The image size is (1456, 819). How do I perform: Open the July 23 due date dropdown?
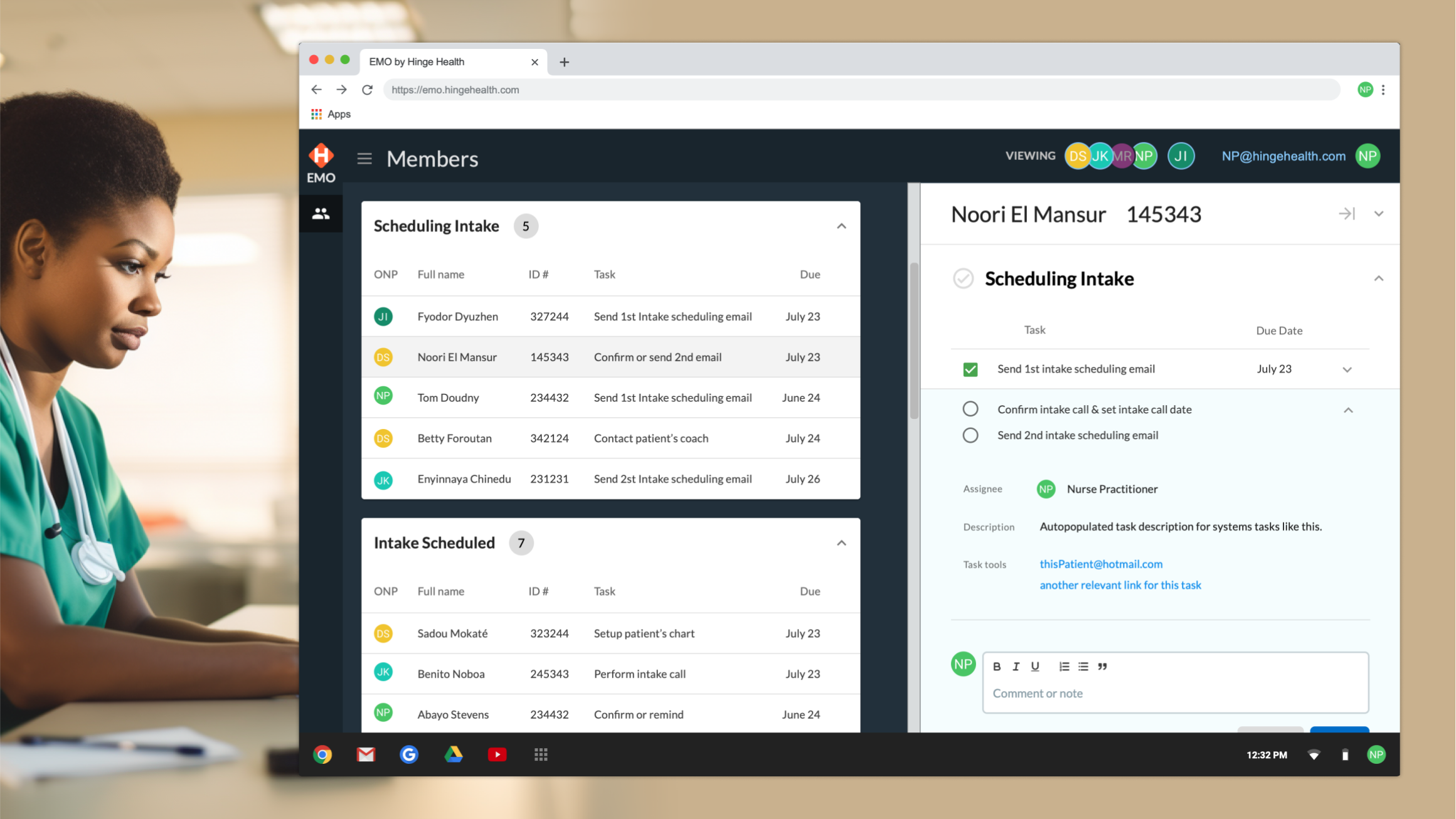1347,369
